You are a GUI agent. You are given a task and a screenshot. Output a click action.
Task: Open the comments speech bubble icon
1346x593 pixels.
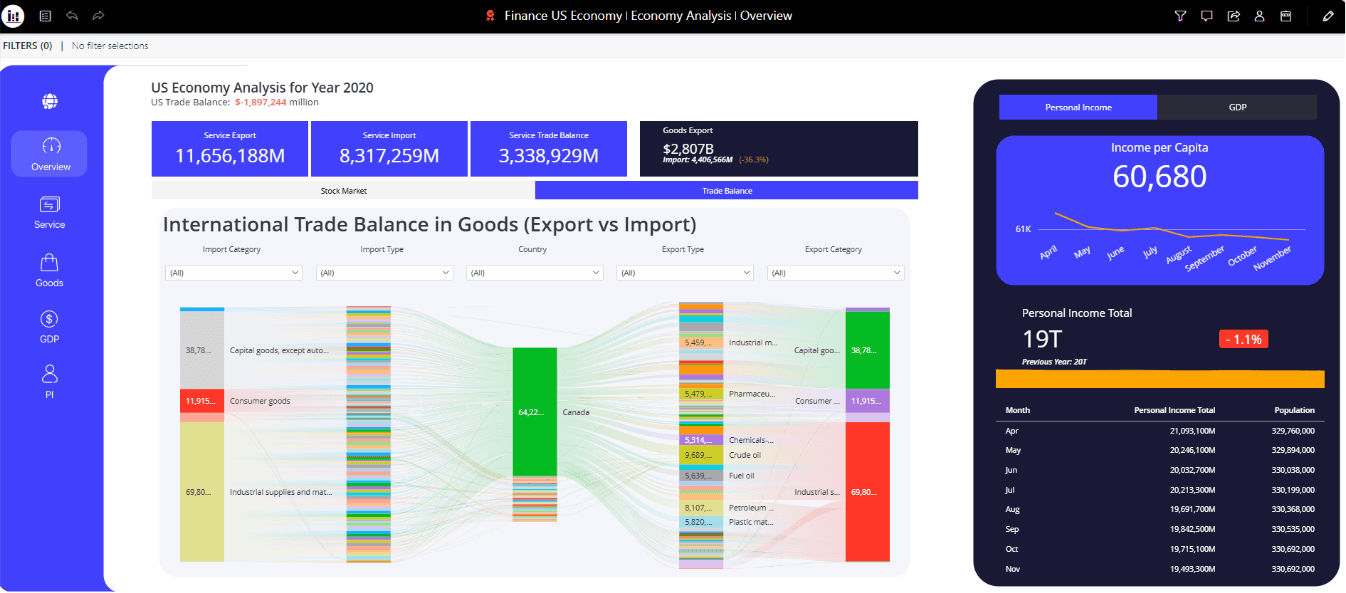click(1207, 16)
